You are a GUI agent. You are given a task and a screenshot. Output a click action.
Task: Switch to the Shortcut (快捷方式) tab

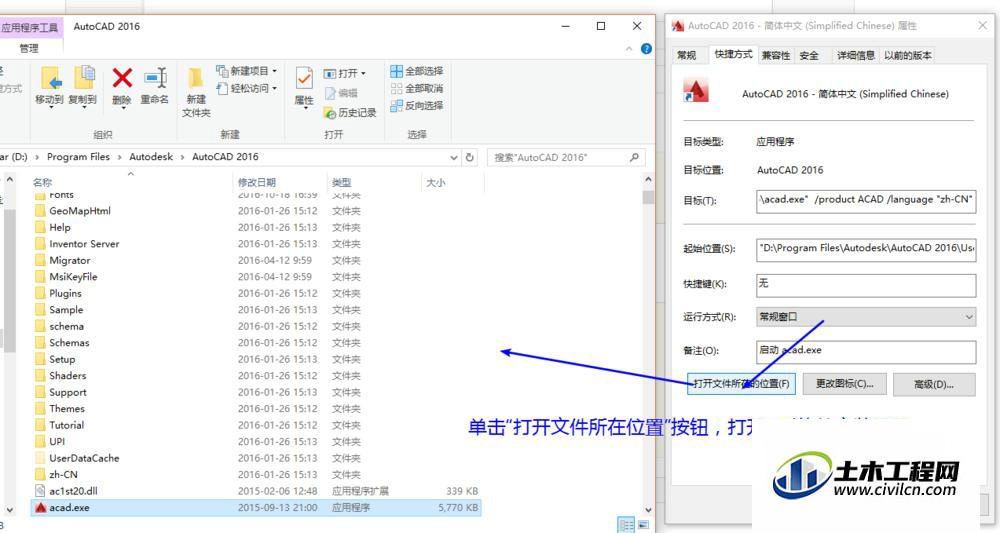coord(733,54)
